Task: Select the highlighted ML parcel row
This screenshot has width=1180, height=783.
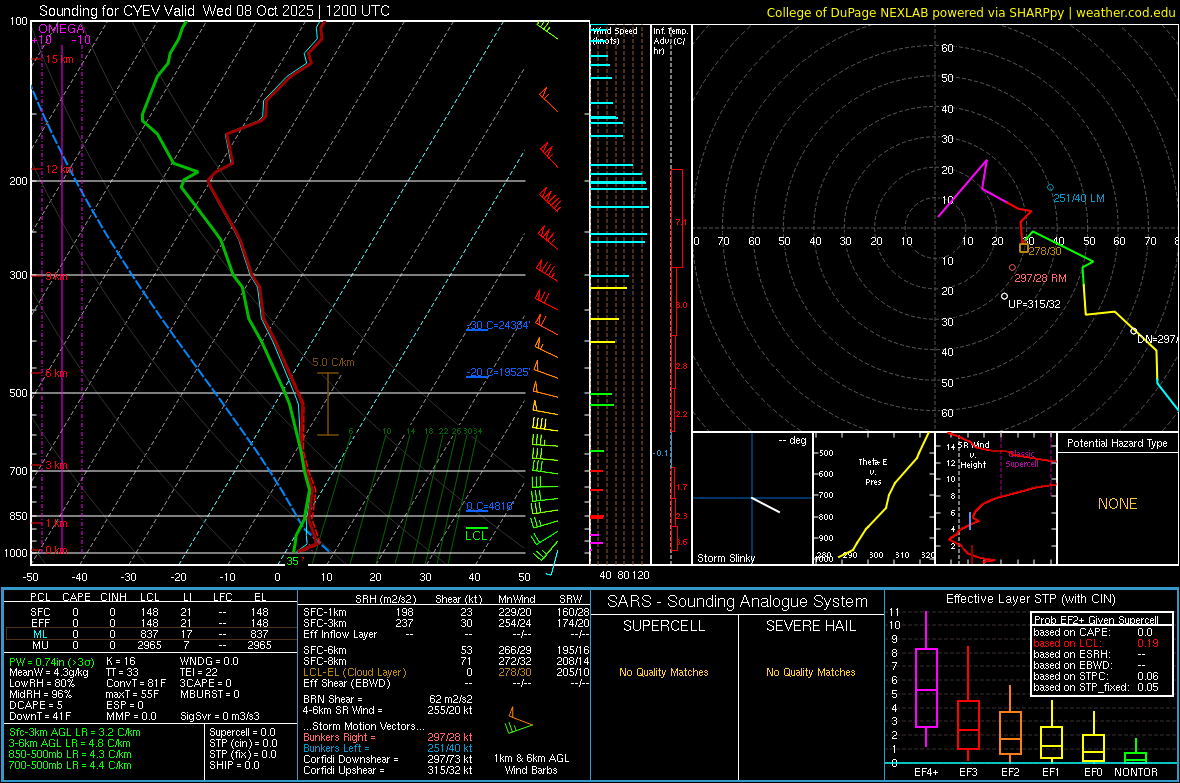Action: coord(149,634)
